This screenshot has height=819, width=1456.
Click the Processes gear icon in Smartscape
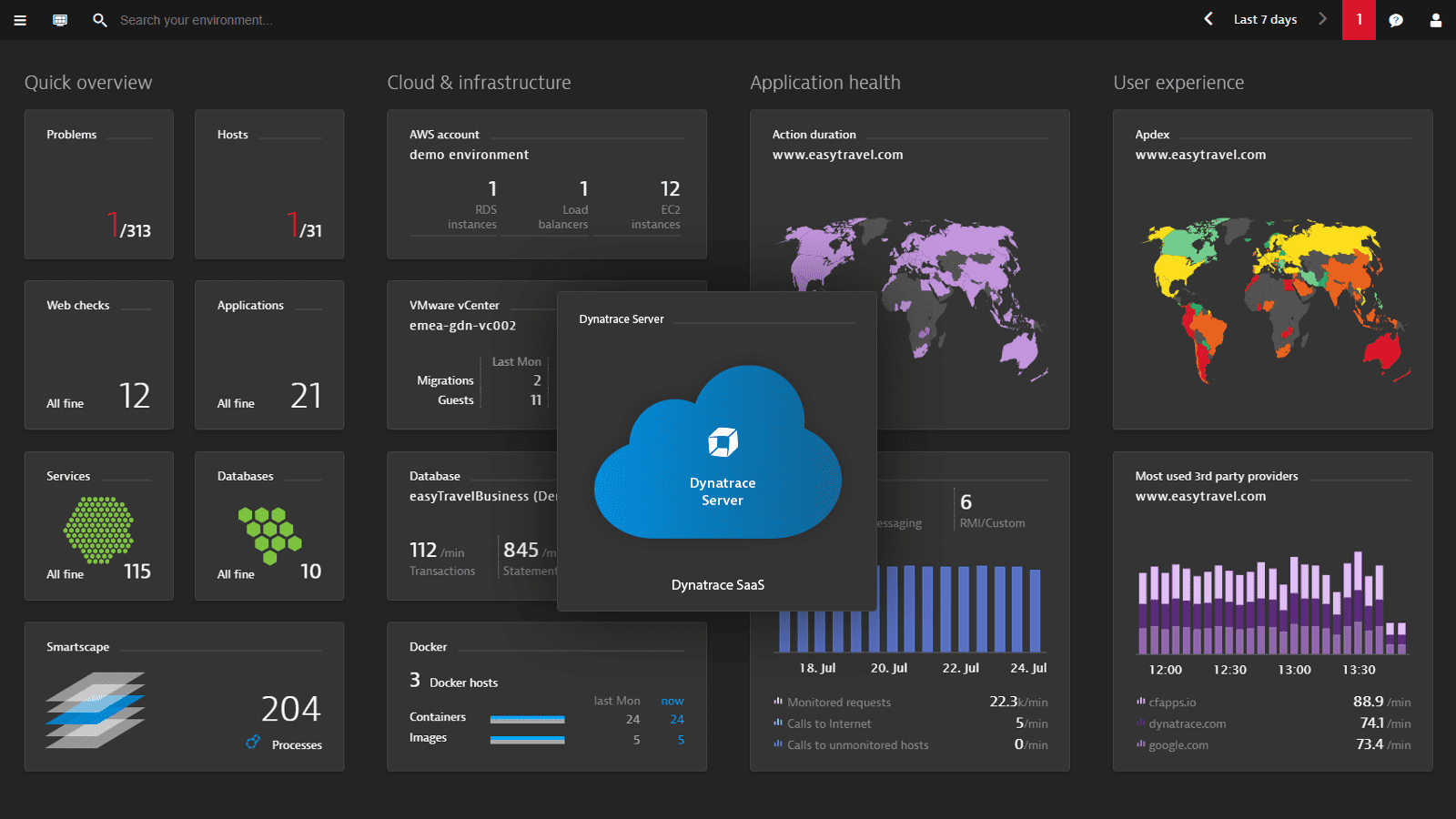tap(253, 743)
